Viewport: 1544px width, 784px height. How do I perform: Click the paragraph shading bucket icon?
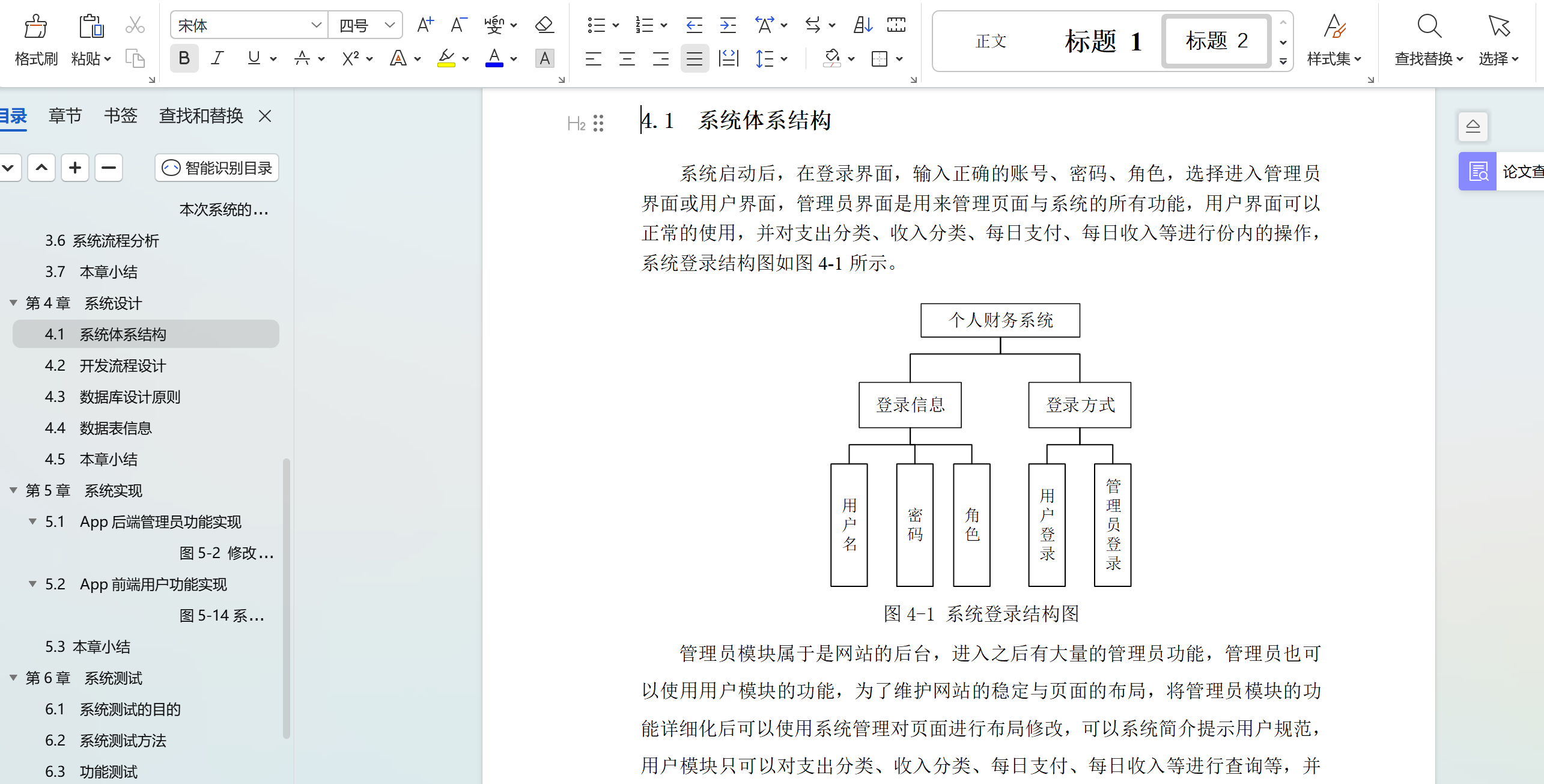coord(832,58)
